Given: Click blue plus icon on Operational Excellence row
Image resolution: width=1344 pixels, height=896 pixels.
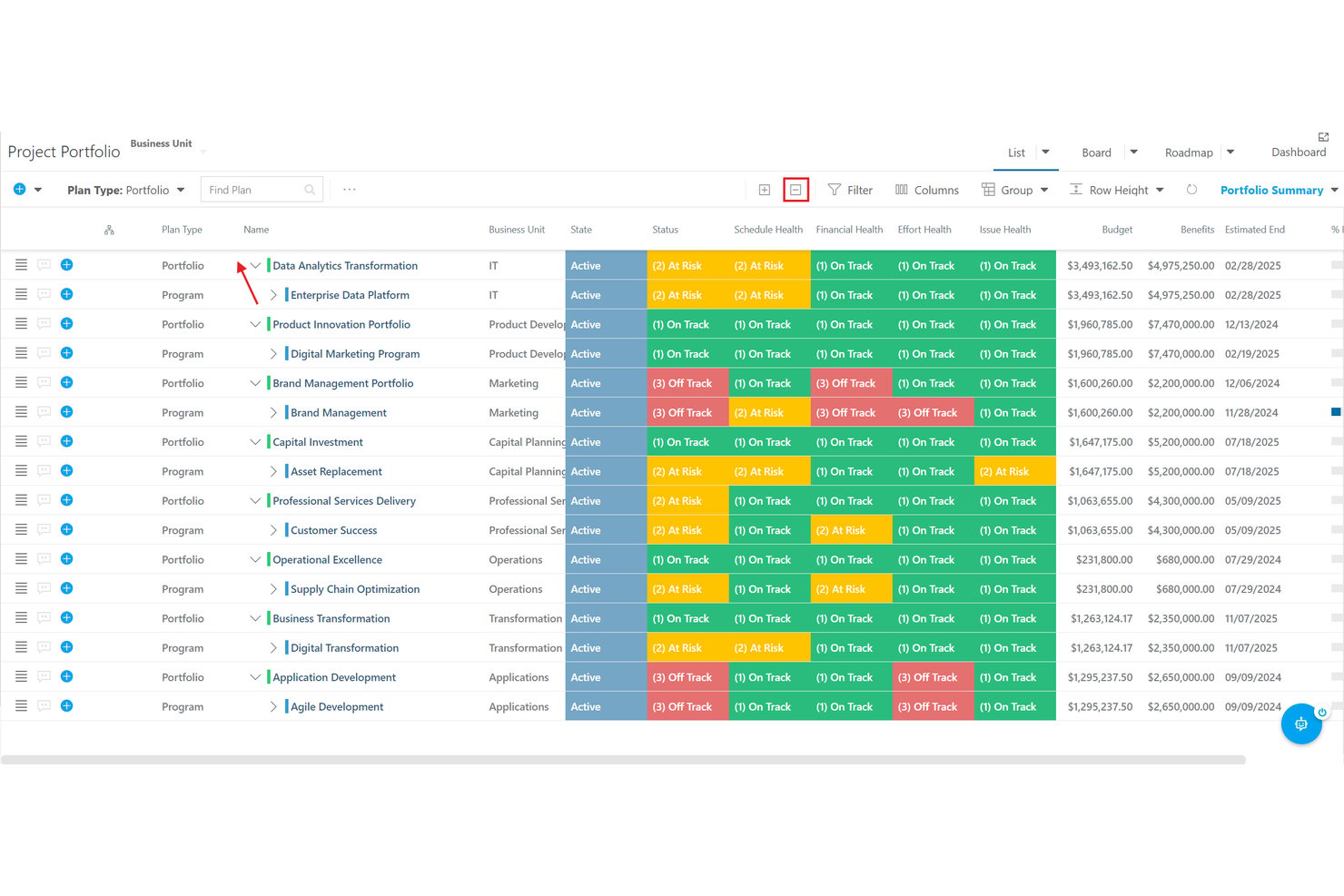Looking at the screenshot, I should point(66,559).
